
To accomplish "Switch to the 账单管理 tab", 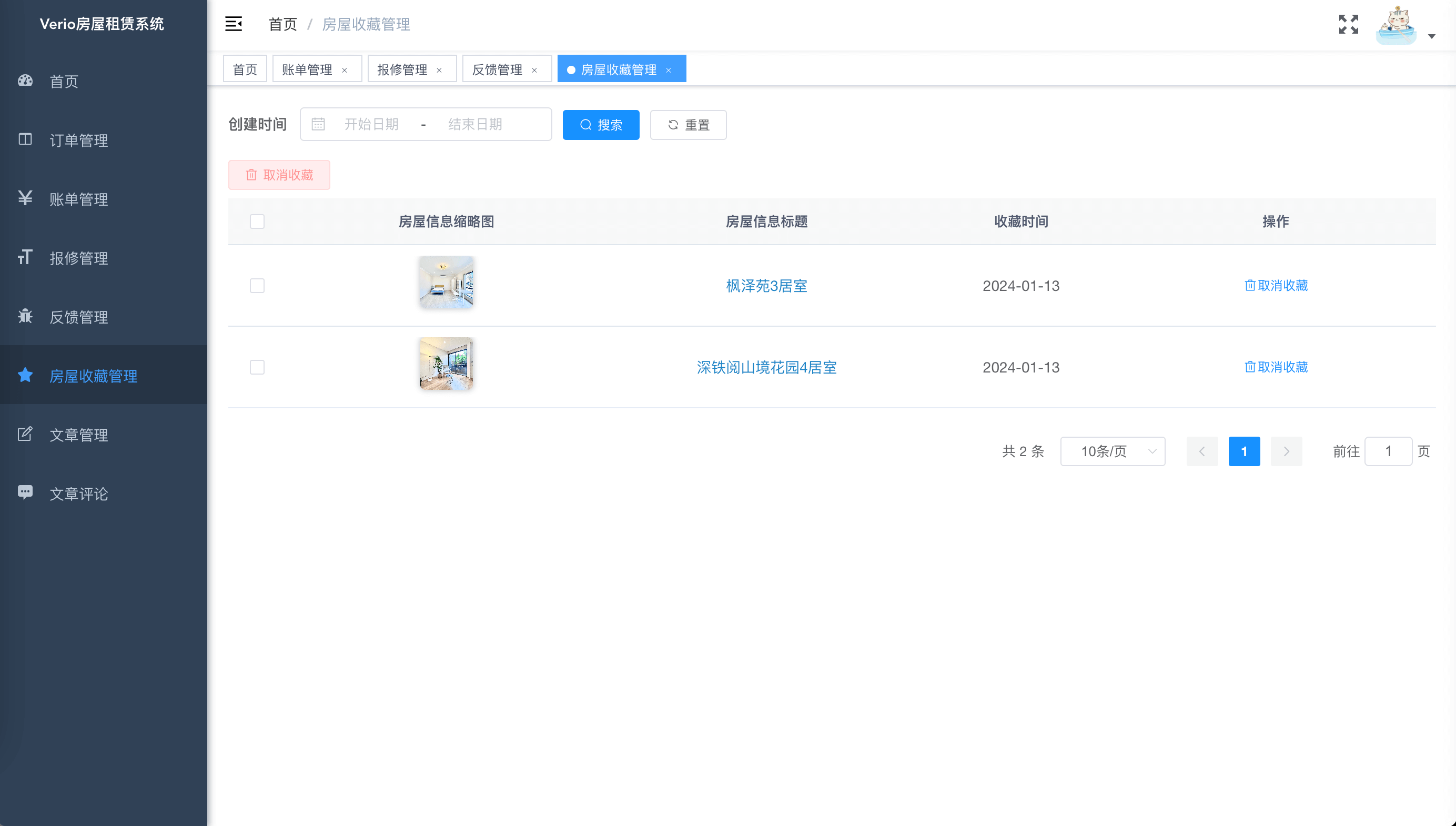I will 307,70.
